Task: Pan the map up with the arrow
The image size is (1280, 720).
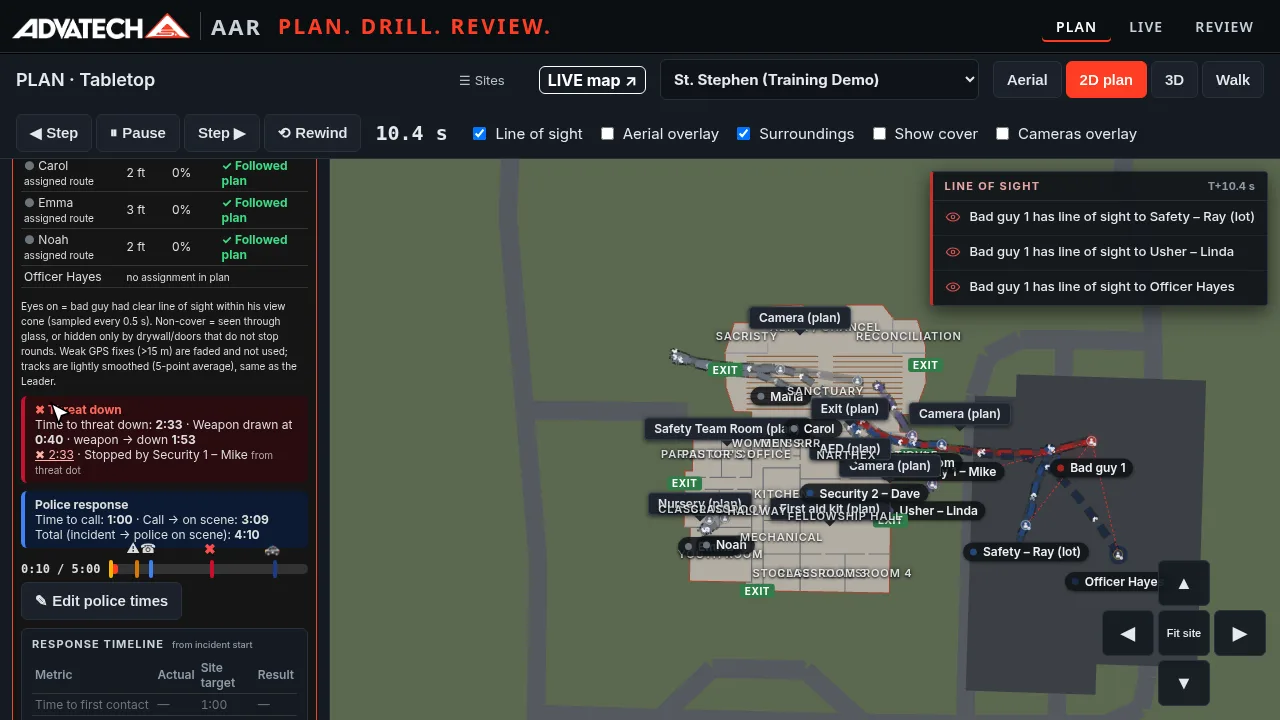Action: 1184,584
